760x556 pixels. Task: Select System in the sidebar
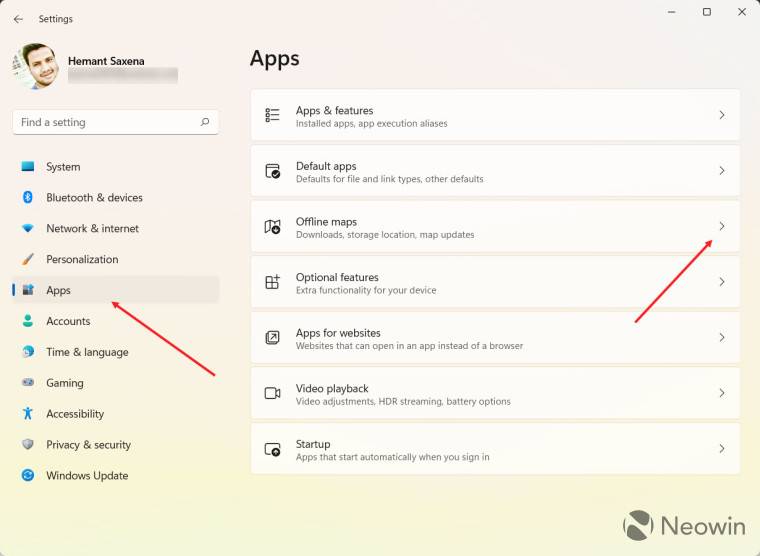115,166
